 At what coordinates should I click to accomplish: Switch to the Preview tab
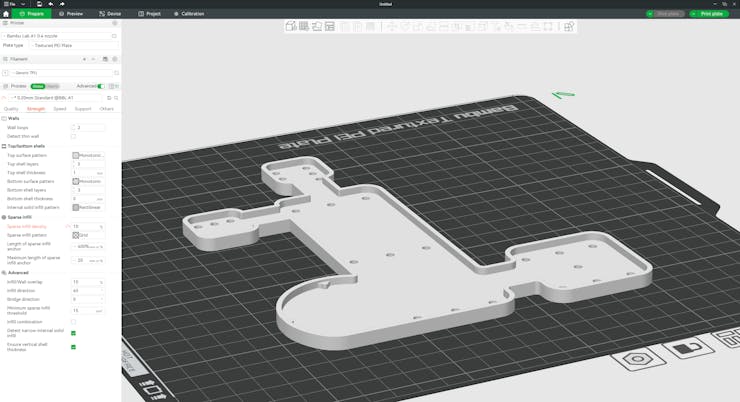point(70,14)
